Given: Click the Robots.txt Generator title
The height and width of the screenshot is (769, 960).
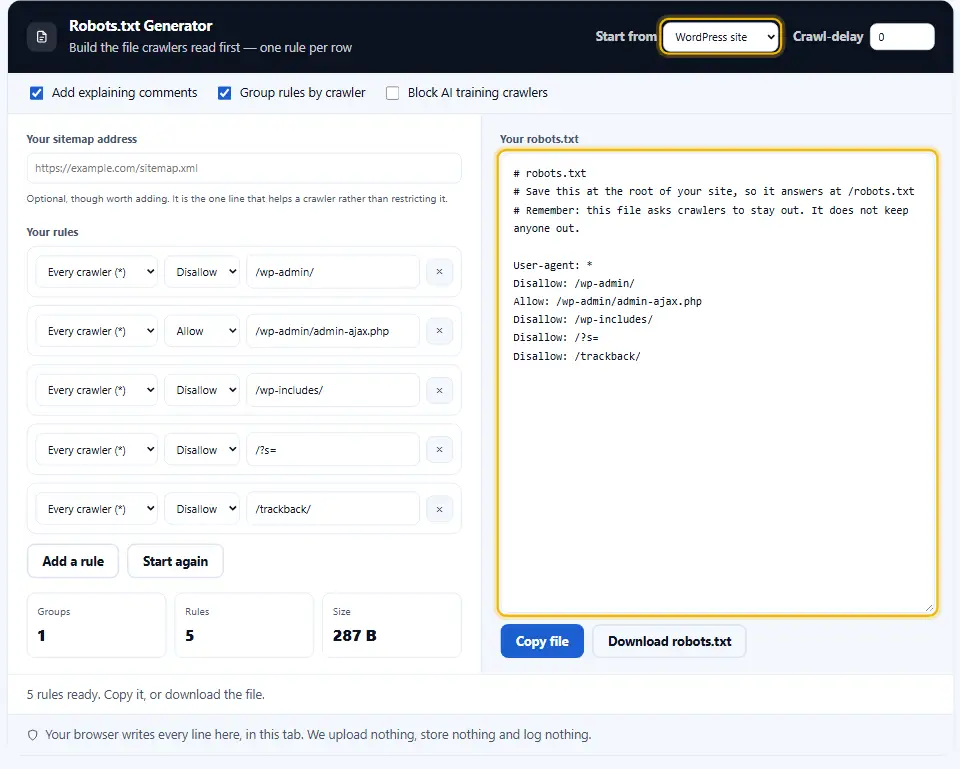Looking at the screenshot, I should pyautogui.click(x=141, y=26).
